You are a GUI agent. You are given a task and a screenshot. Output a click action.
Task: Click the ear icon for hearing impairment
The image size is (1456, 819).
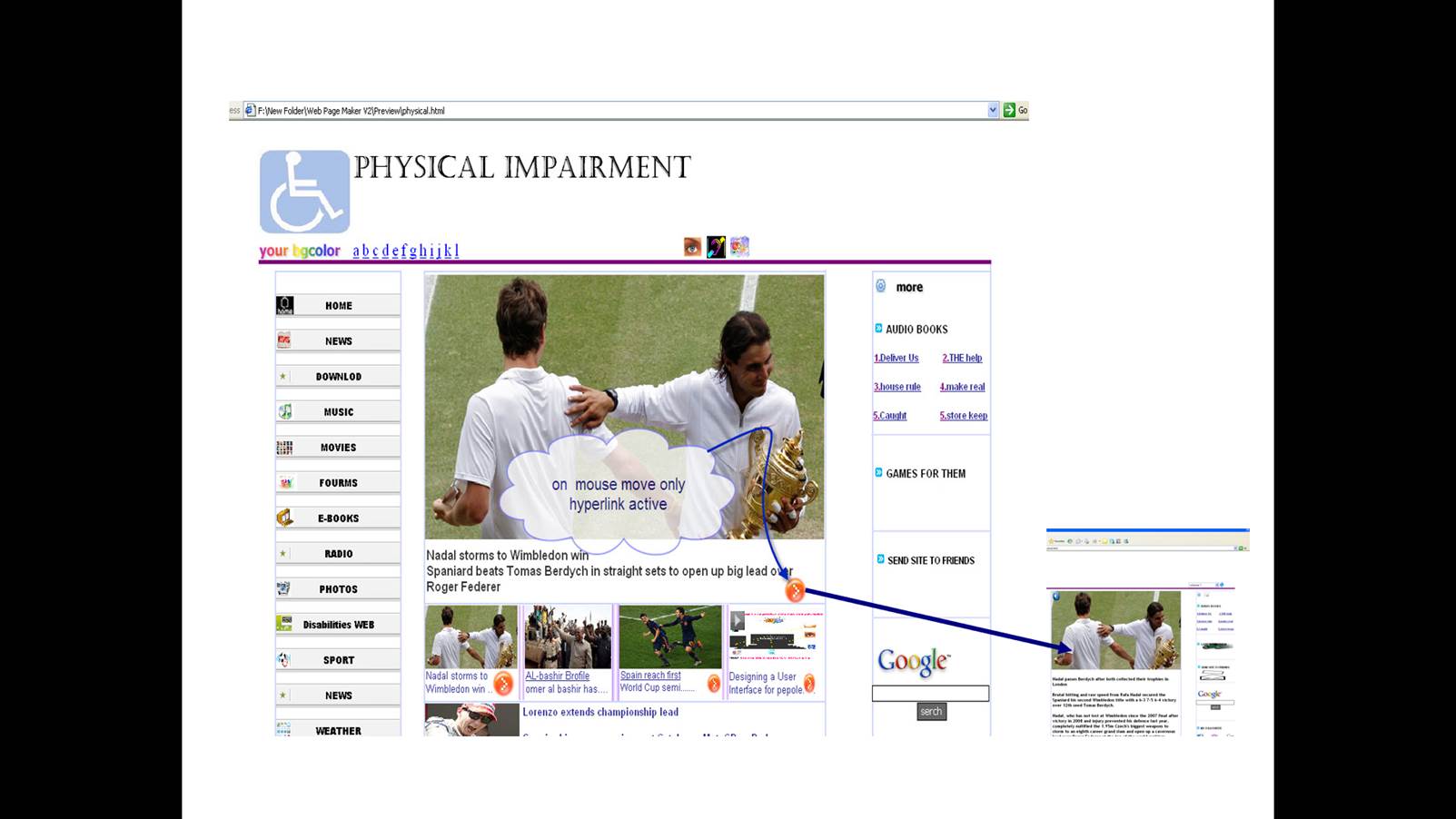pyautogui.click(x=716, y=247)
